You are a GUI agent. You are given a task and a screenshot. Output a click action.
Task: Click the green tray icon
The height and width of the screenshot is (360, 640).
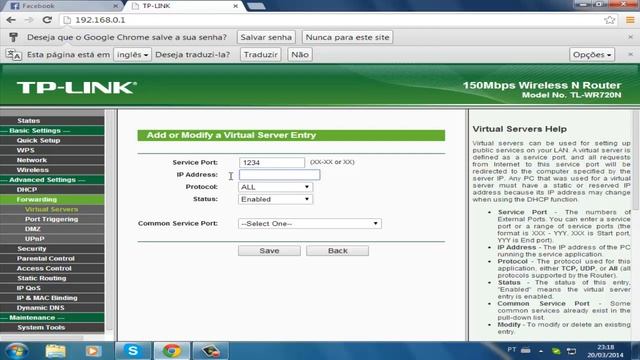point(556,351)
